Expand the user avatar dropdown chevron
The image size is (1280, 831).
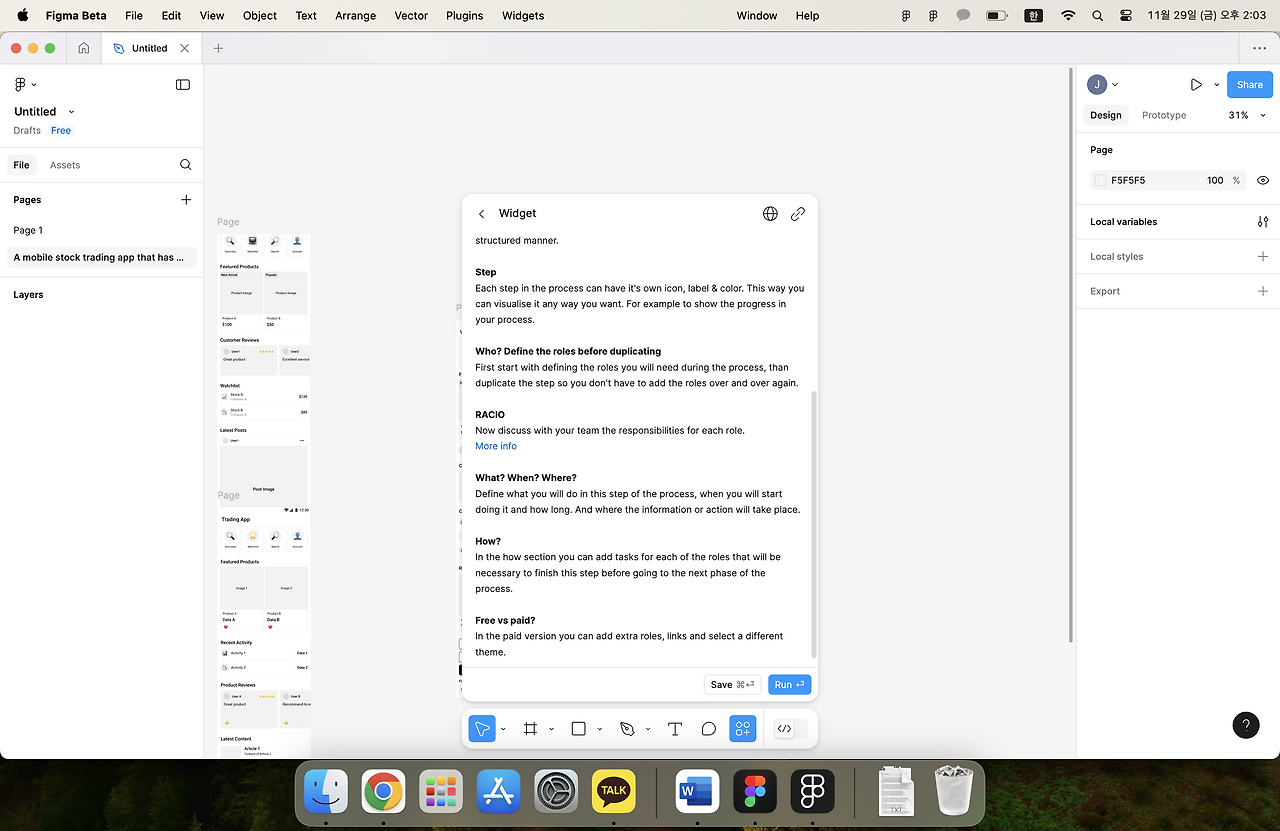point(1115,85)
